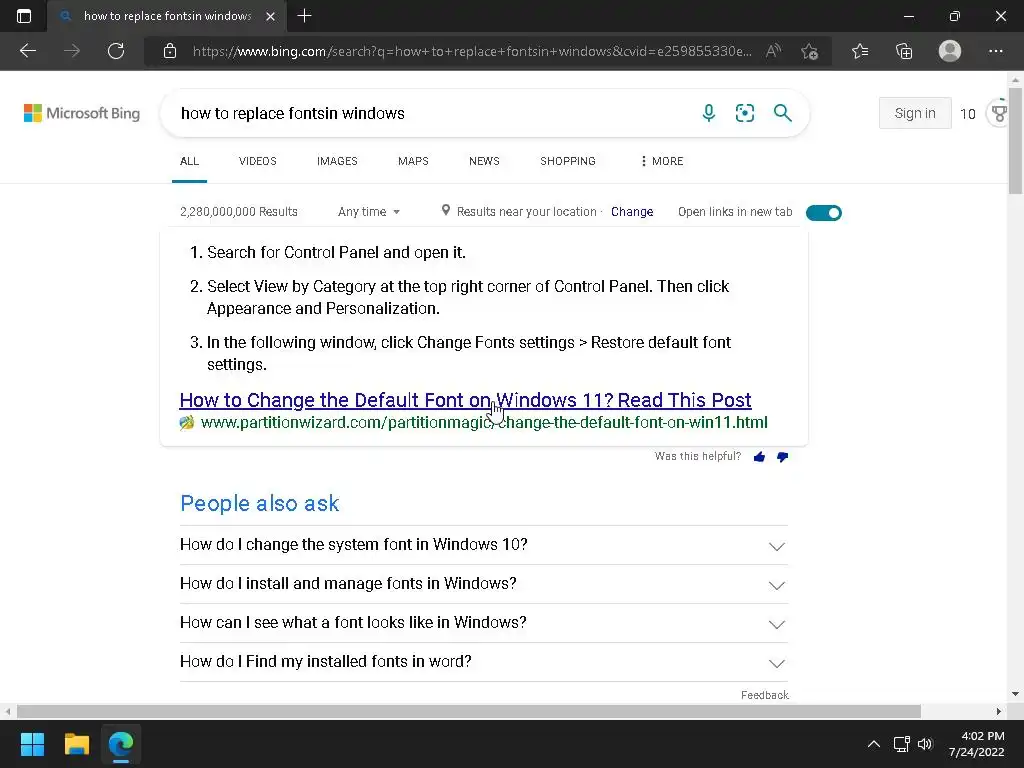
Task: Open the Any time filter dropdown
Action: pos(369,212)
